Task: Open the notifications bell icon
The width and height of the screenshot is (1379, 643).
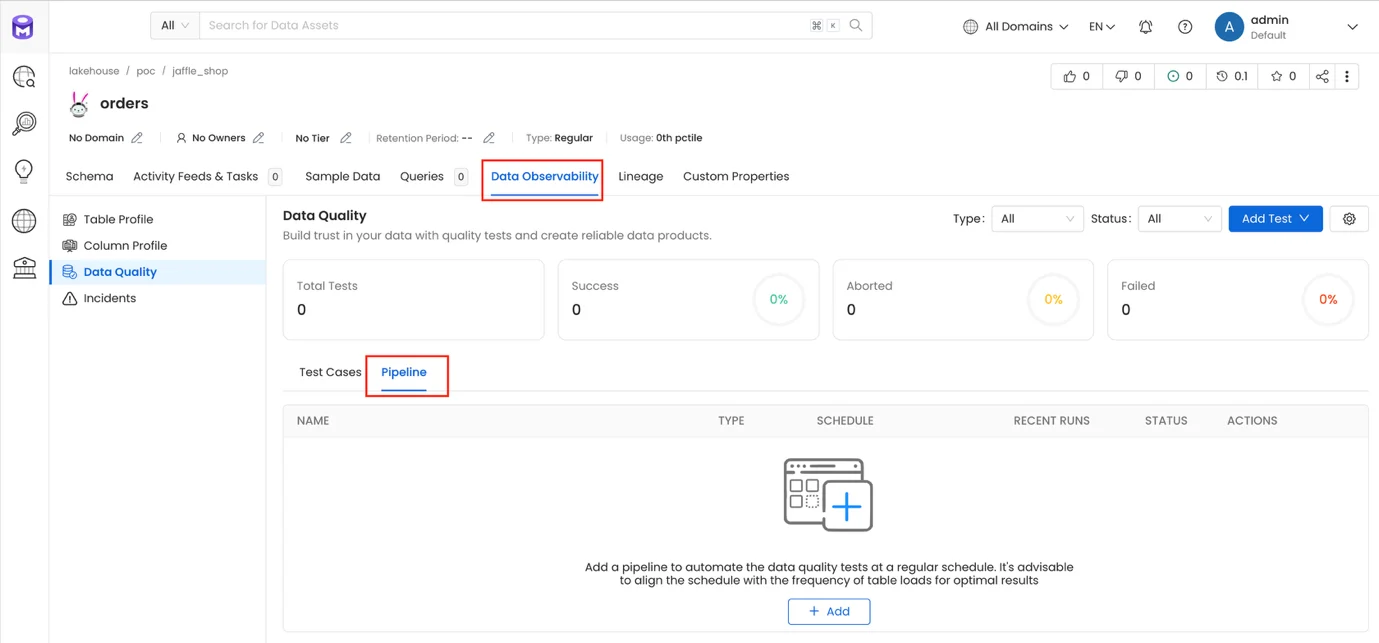Action: (1145, 27)
